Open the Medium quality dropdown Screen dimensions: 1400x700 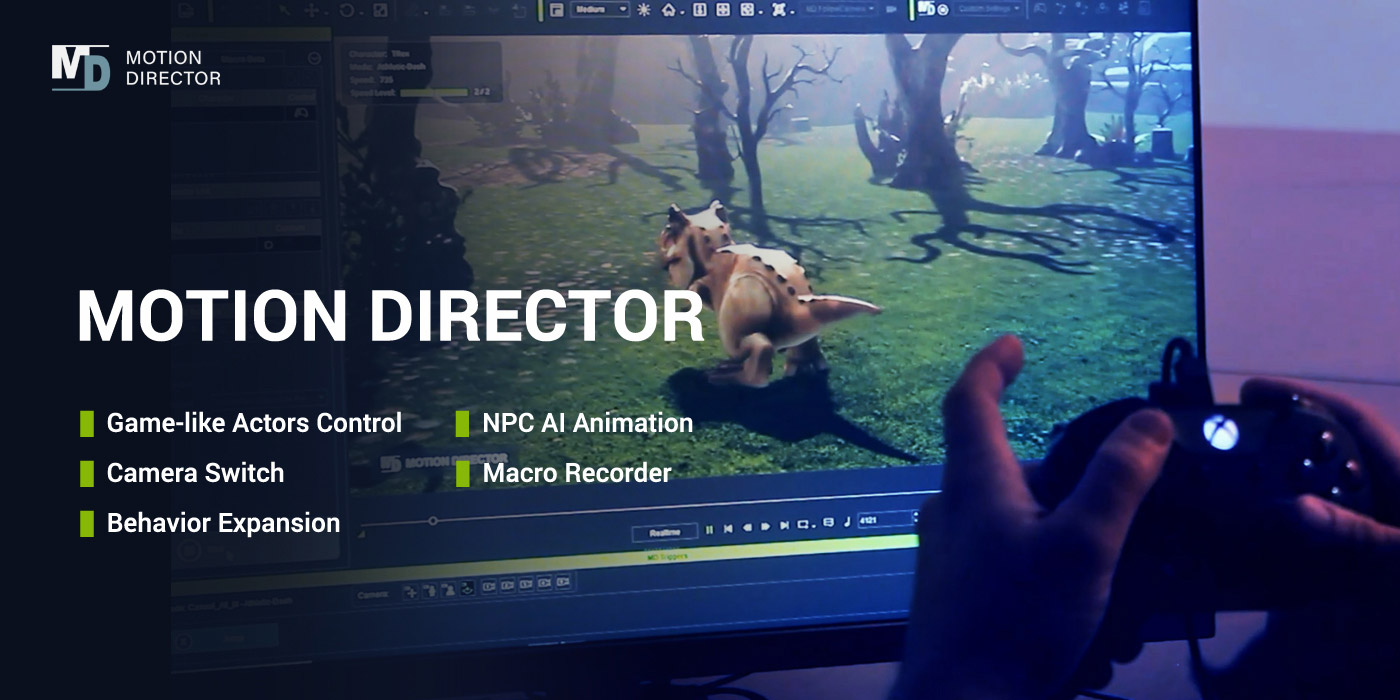tap(600, 9)
